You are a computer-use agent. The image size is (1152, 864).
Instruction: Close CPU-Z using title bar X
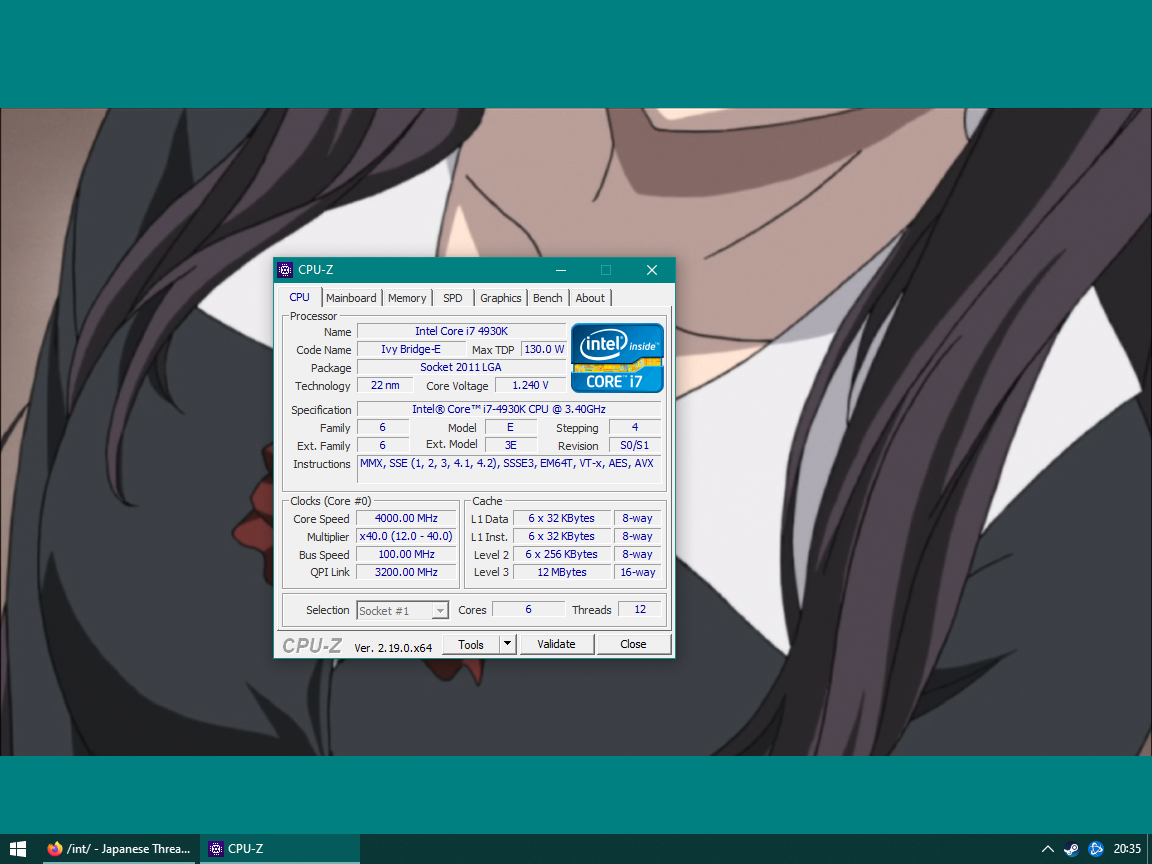click(652, 270)
